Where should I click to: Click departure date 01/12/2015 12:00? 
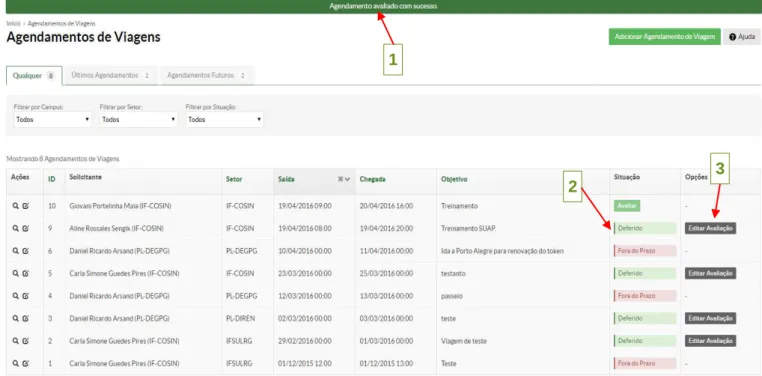(x=305, y=363)
